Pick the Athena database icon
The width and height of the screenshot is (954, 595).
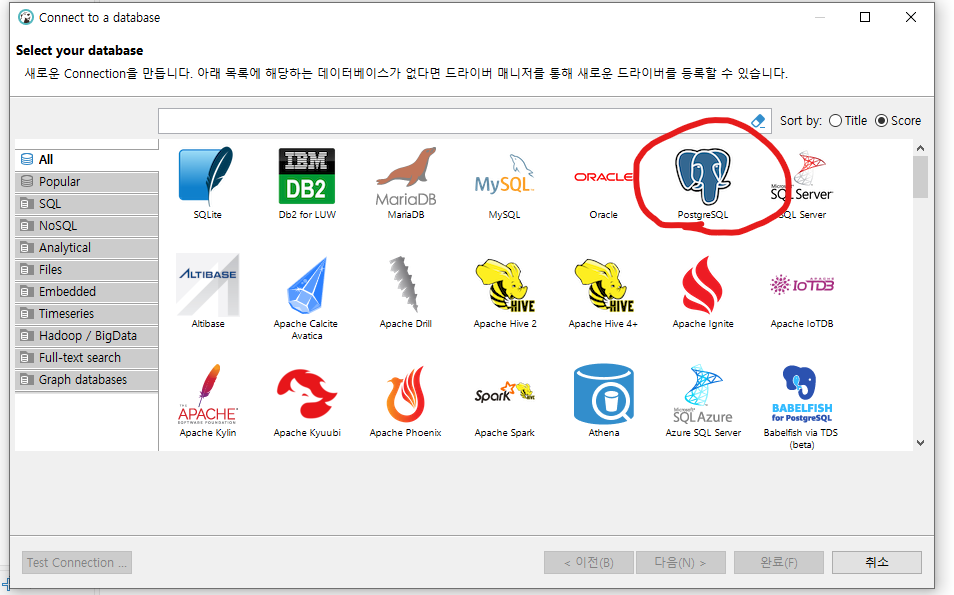[x=603, y=395]
